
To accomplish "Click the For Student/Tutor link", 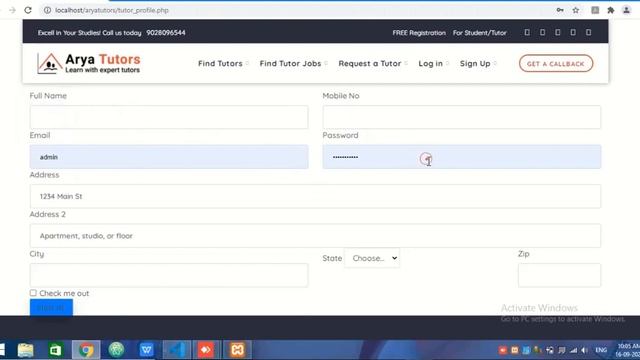I will [480, 33].
